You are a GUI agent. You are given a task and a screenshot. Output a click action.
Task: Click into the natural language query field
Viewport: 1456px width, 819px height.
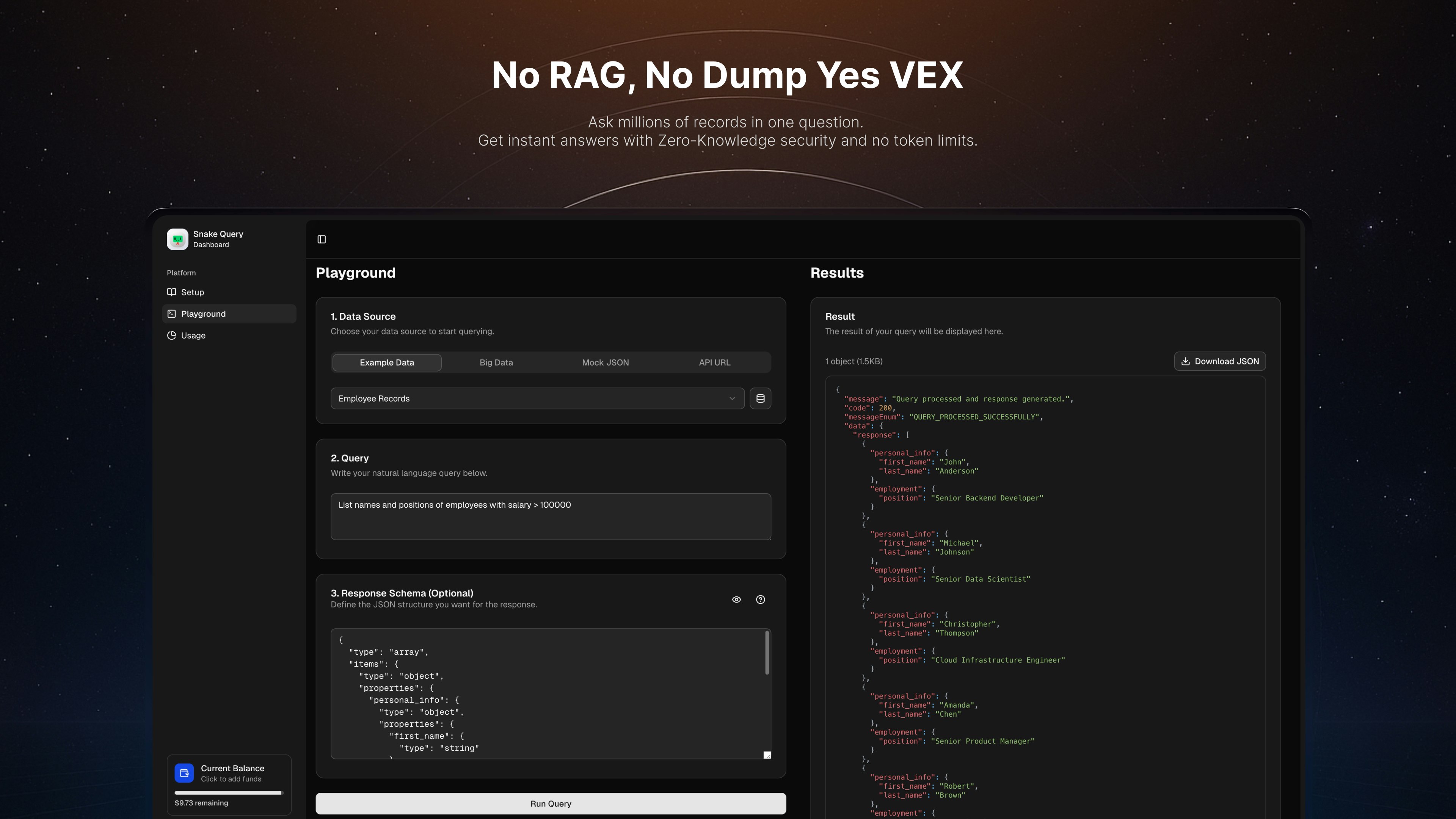tap(550, 516)
